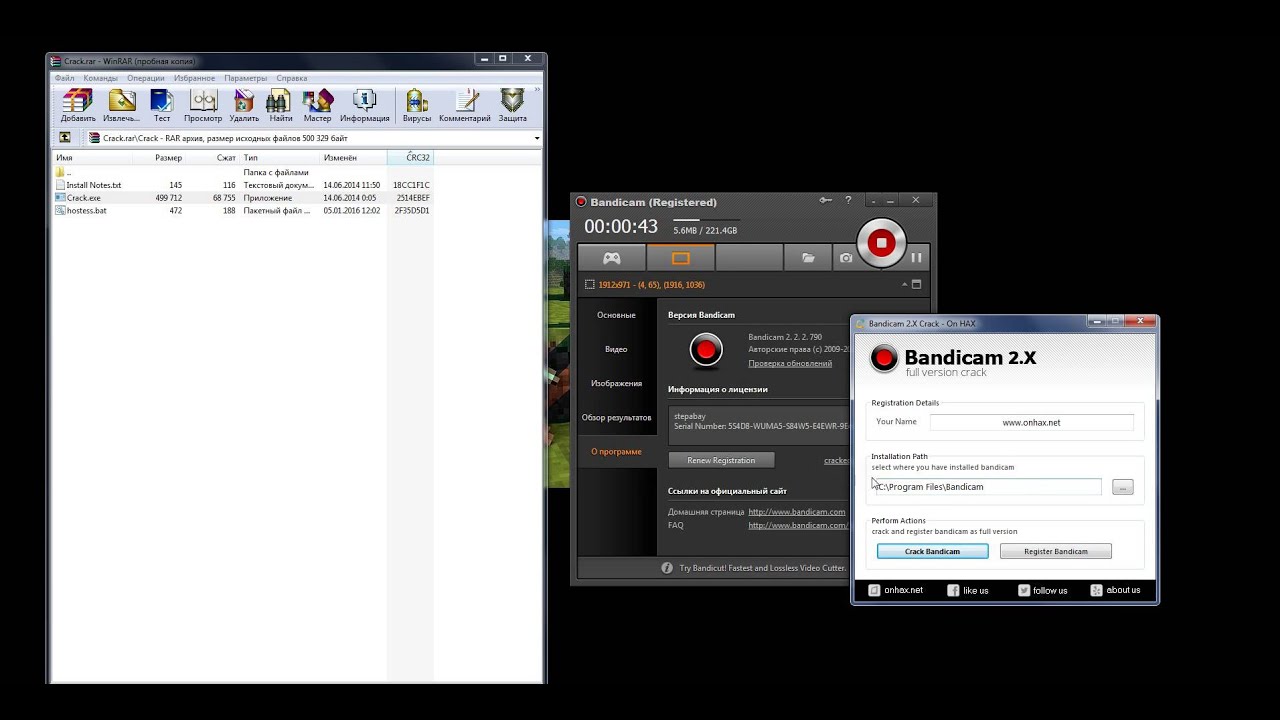Open the Файл menu in WinRAR
This screenshot has height=720, width=1280.
tap(64, 78)
